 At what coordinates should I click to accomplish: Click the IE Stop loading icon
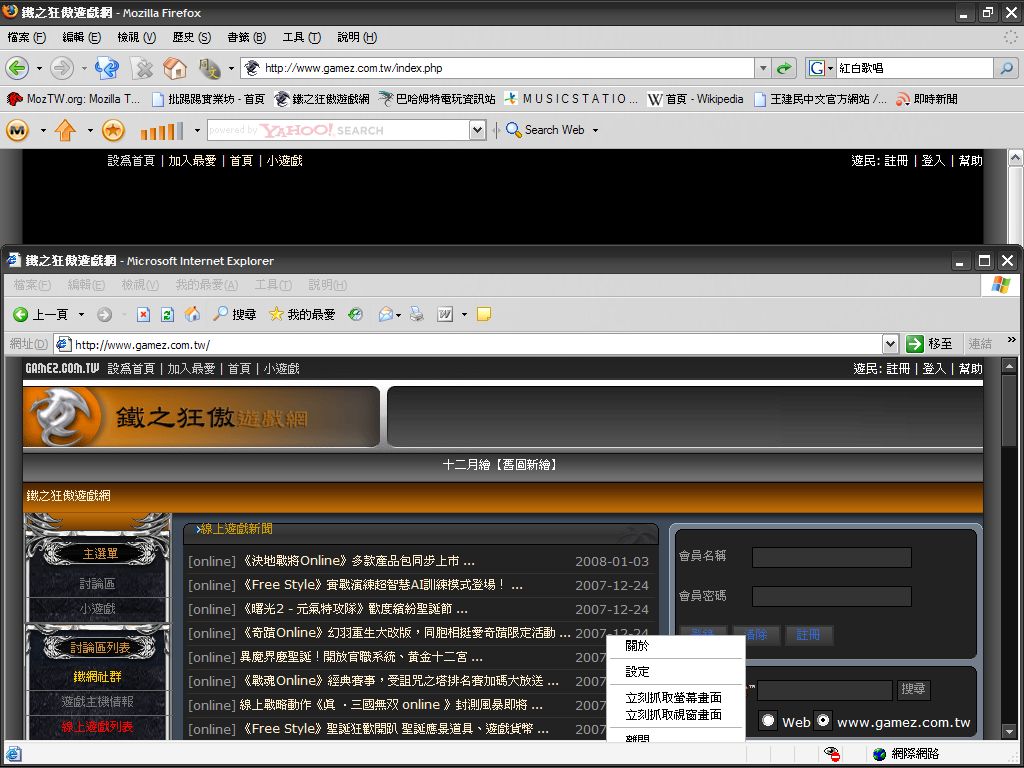click(143, 314)
